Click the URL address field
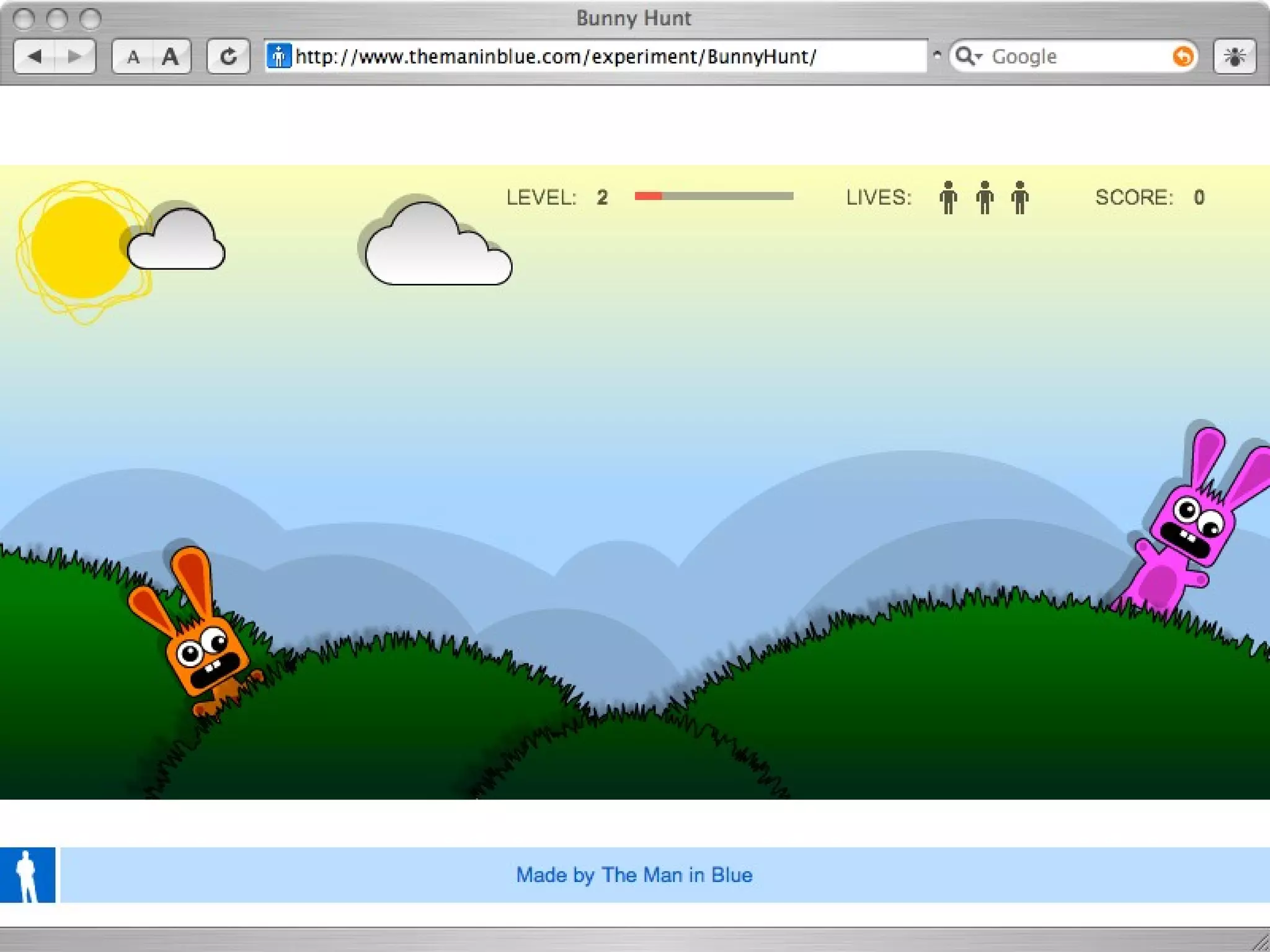 click(558, 56)
